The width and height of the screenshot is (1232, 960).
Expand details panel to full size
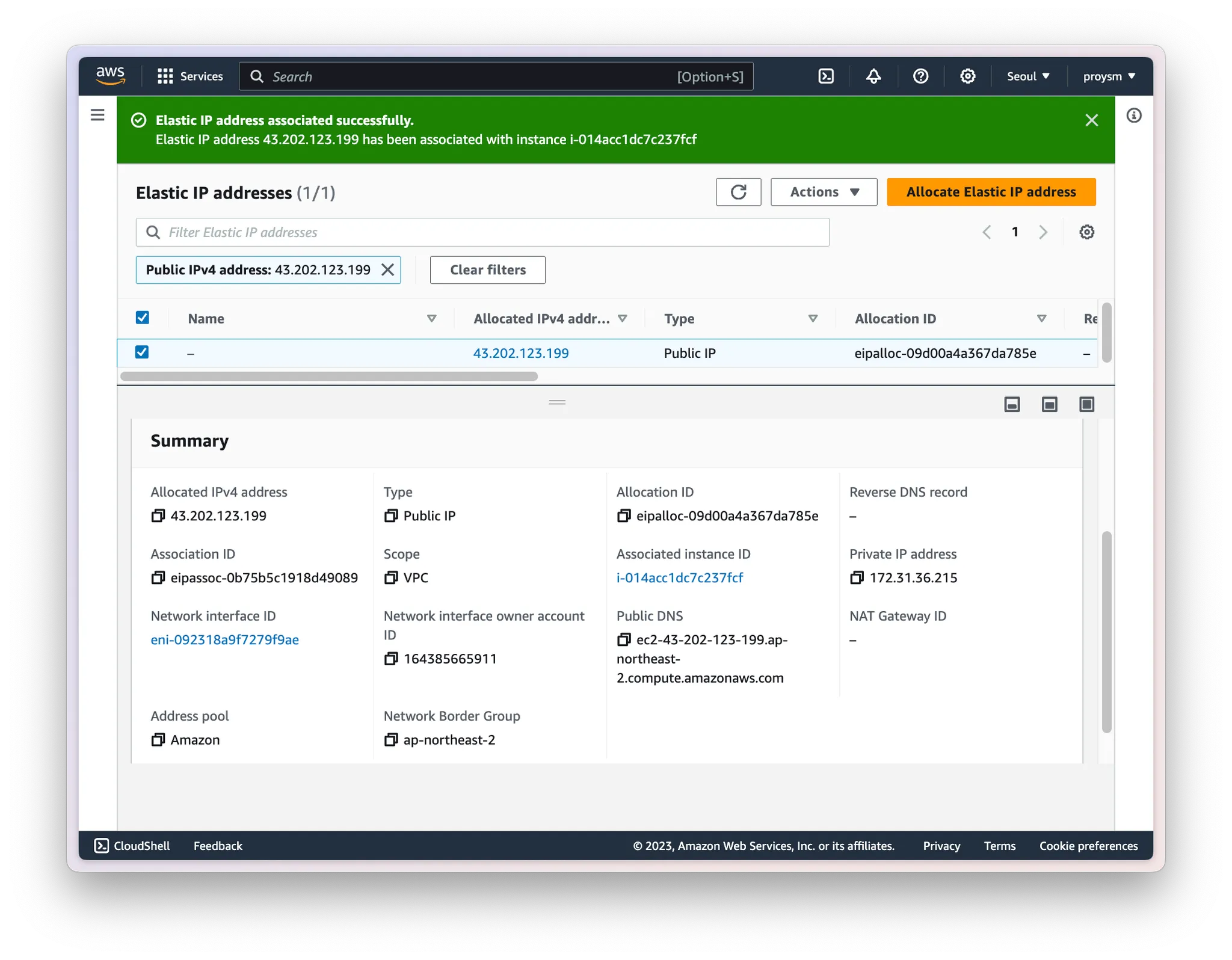pyautogui.click(x=1086, y=404)
